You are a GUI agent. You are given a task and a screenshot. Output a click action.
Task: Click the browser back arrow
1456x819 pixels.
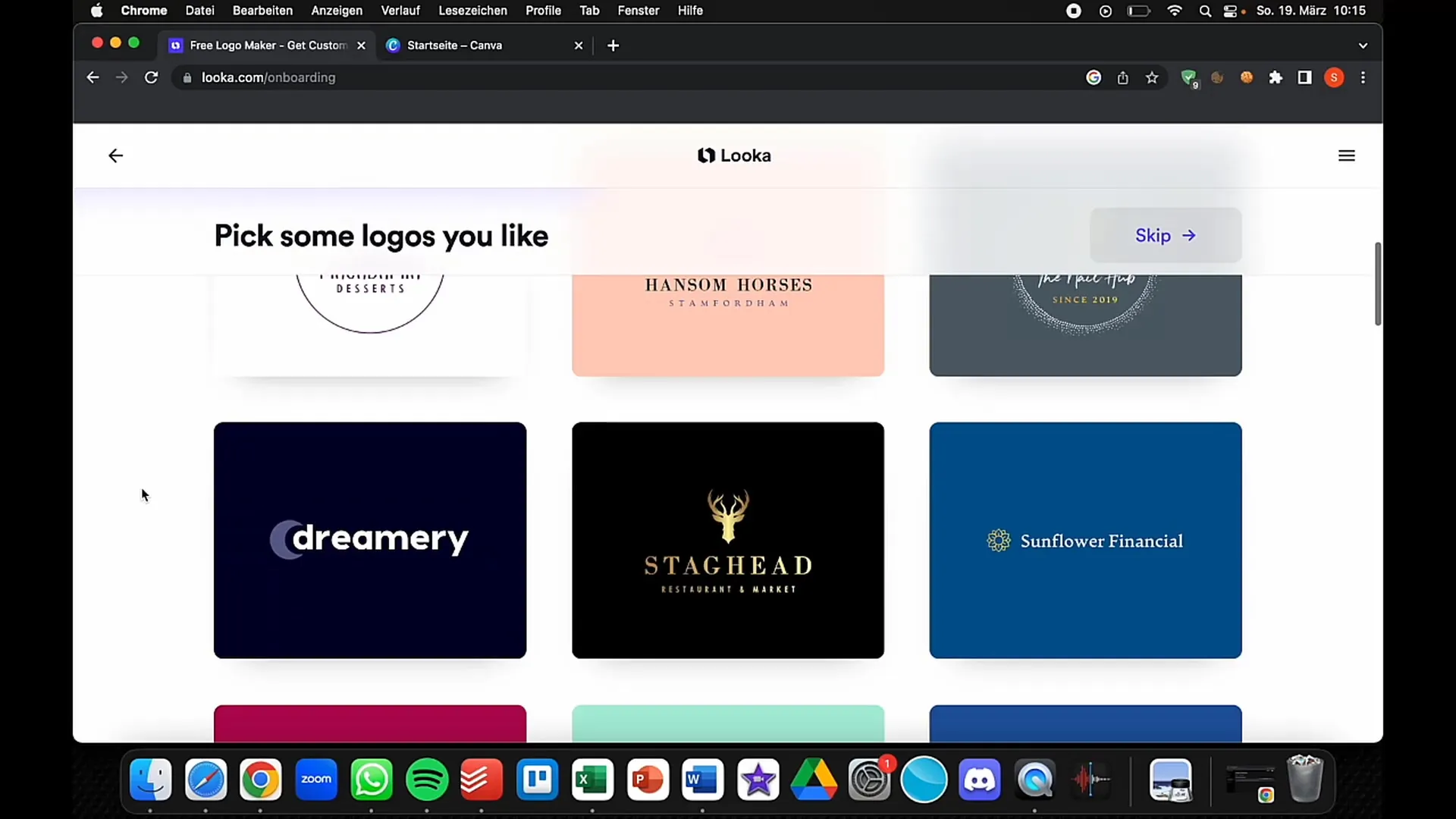pos(93,77)
